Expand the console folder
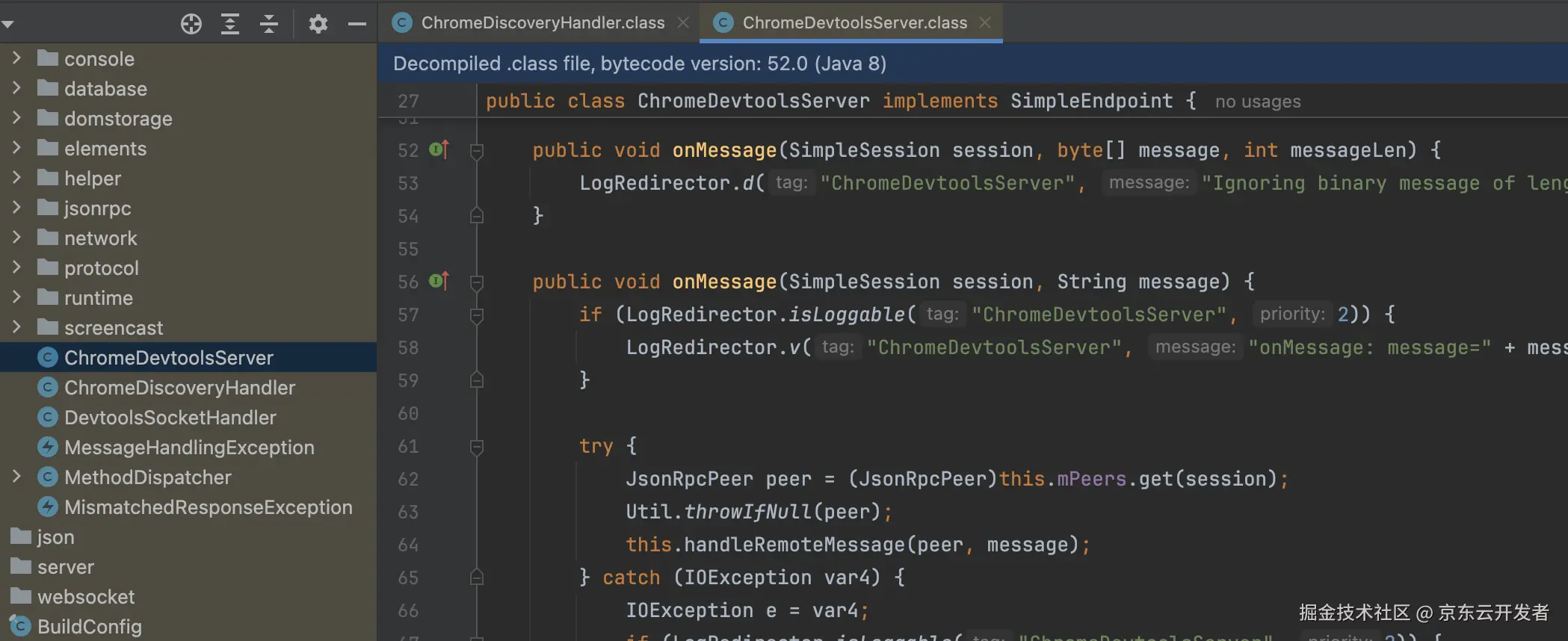This screenshot has height=641, width=1568. tap(16, 58)
